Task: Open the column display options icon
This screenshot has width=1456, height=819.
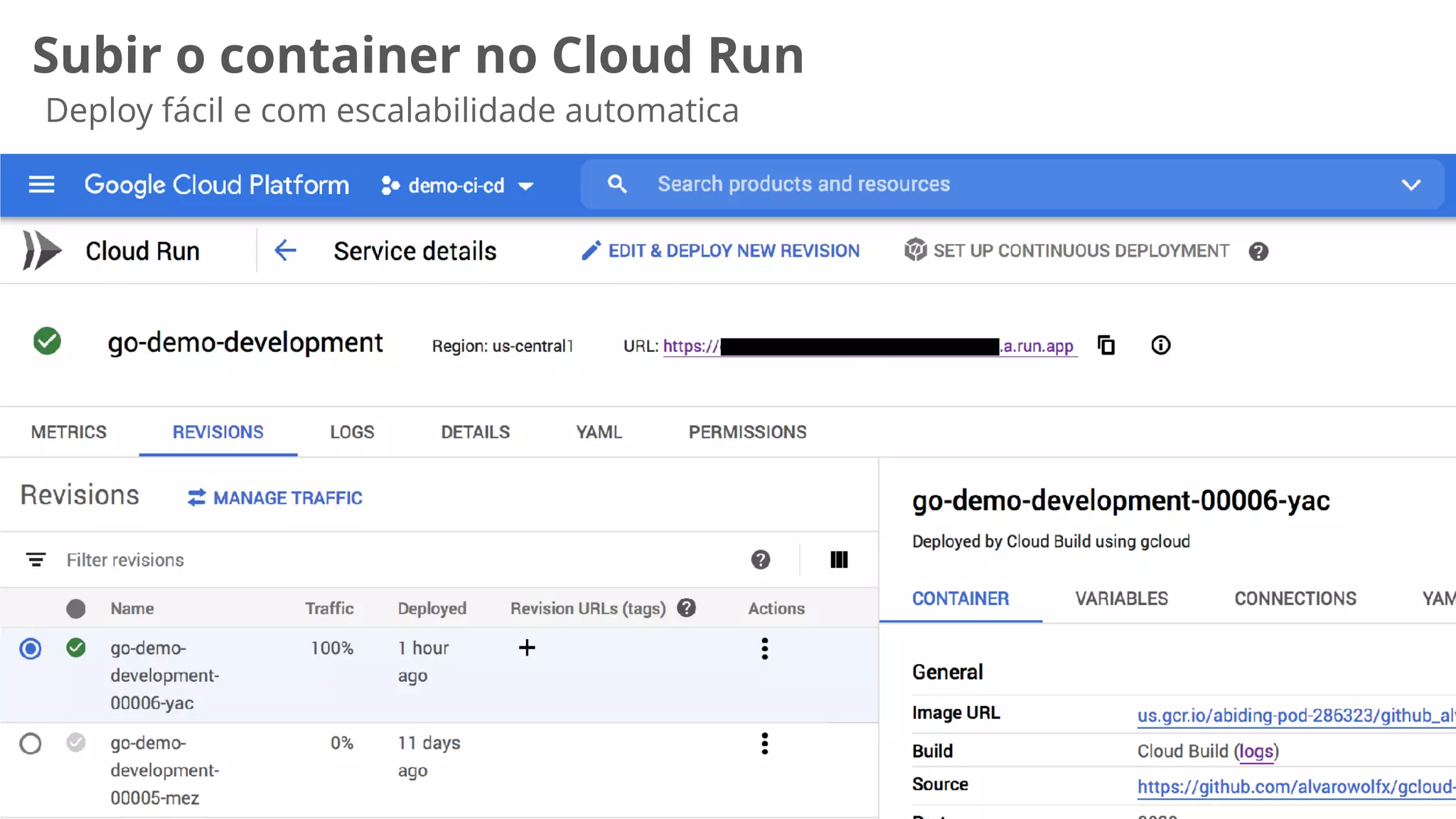Action: pyautogui.click(x=839, y=560)
